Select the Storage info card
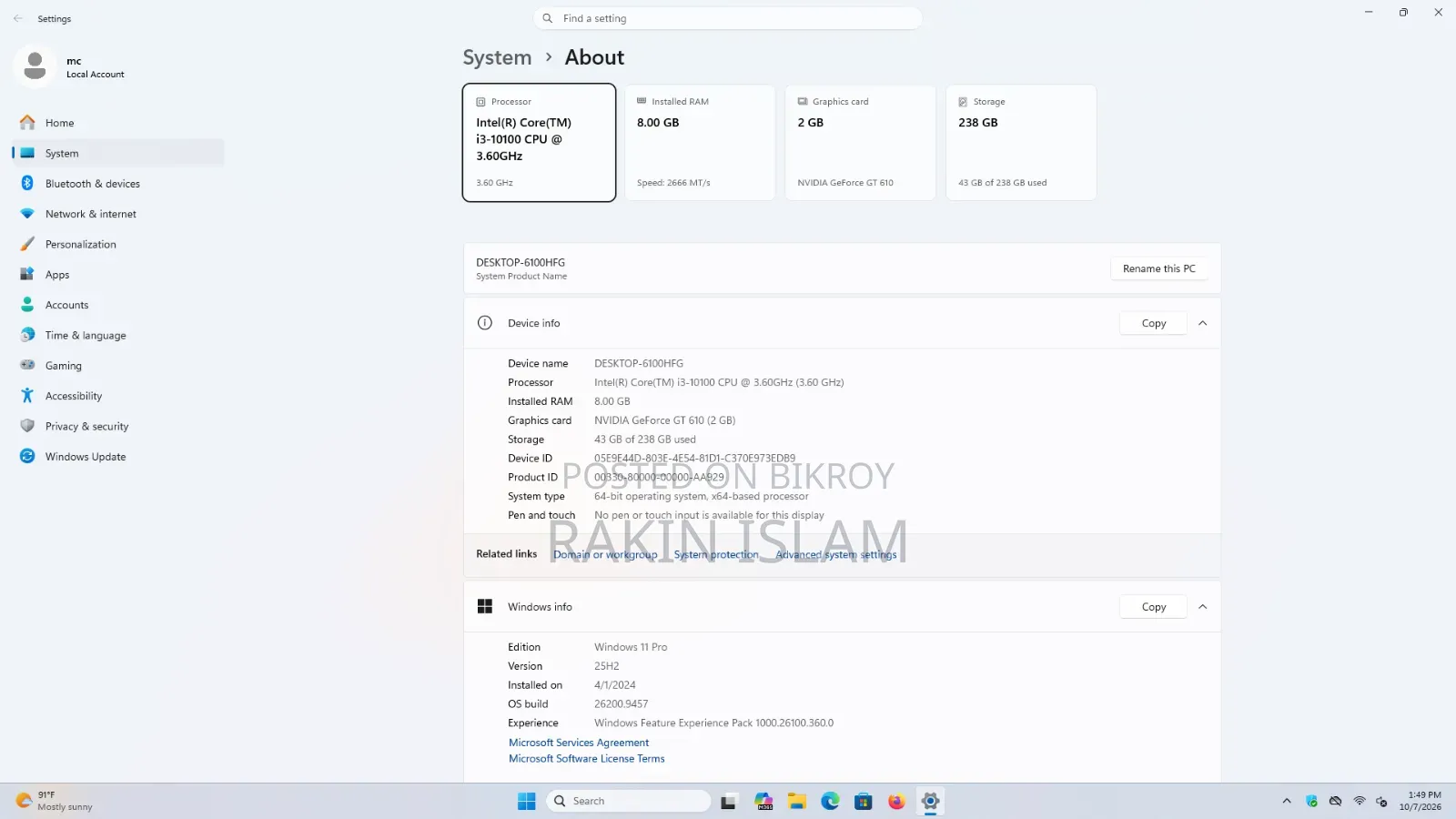 [x=1021, y=143]
